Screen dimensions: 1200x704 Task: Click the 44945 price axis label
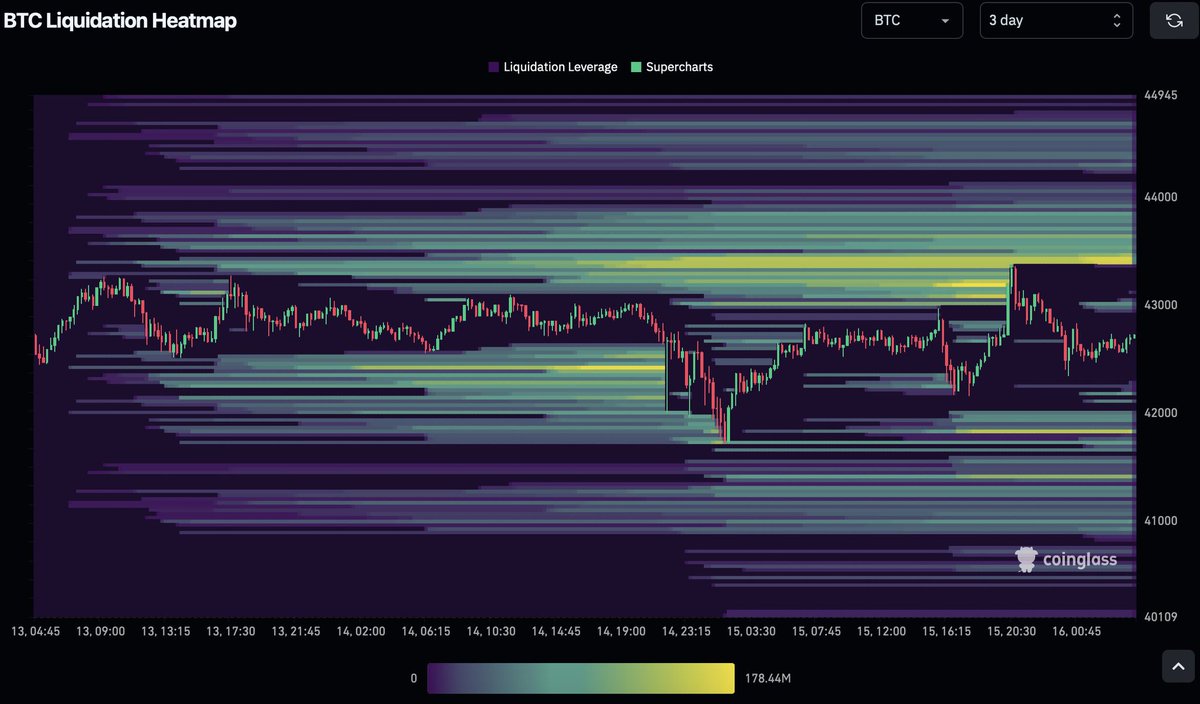[1161, 96]
